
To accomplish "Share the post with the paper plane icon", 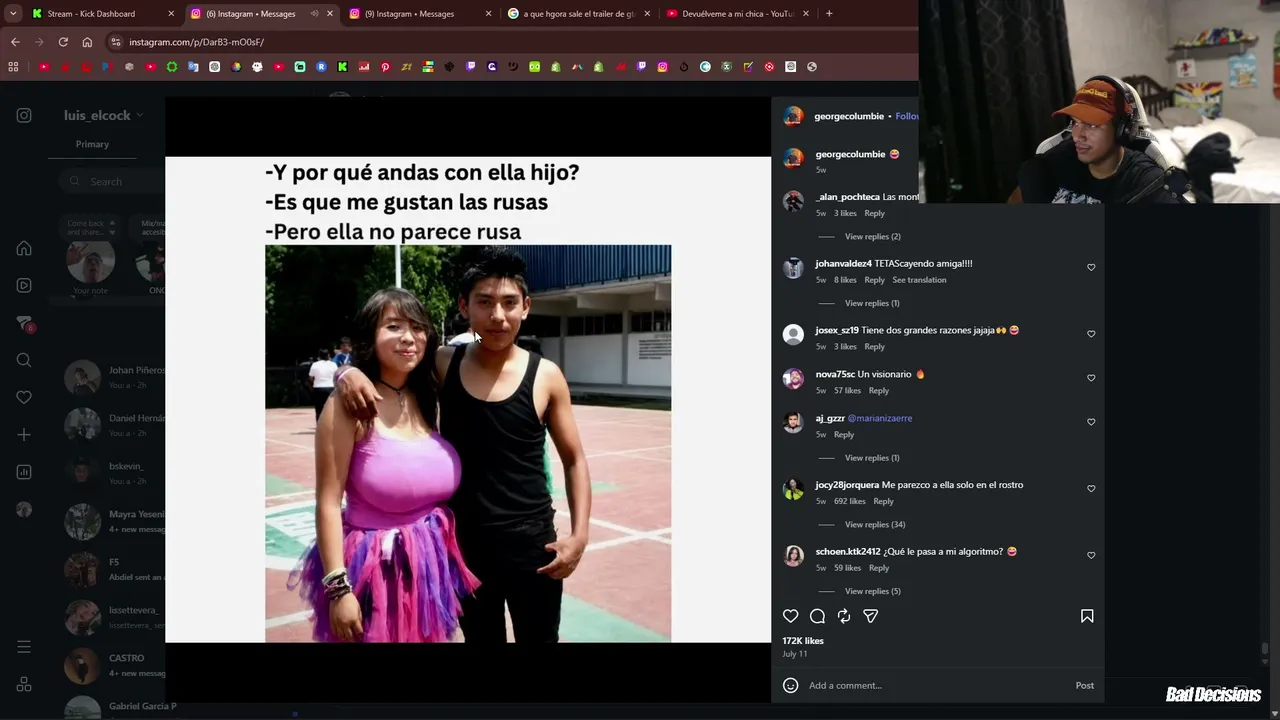I will (871, 616).
